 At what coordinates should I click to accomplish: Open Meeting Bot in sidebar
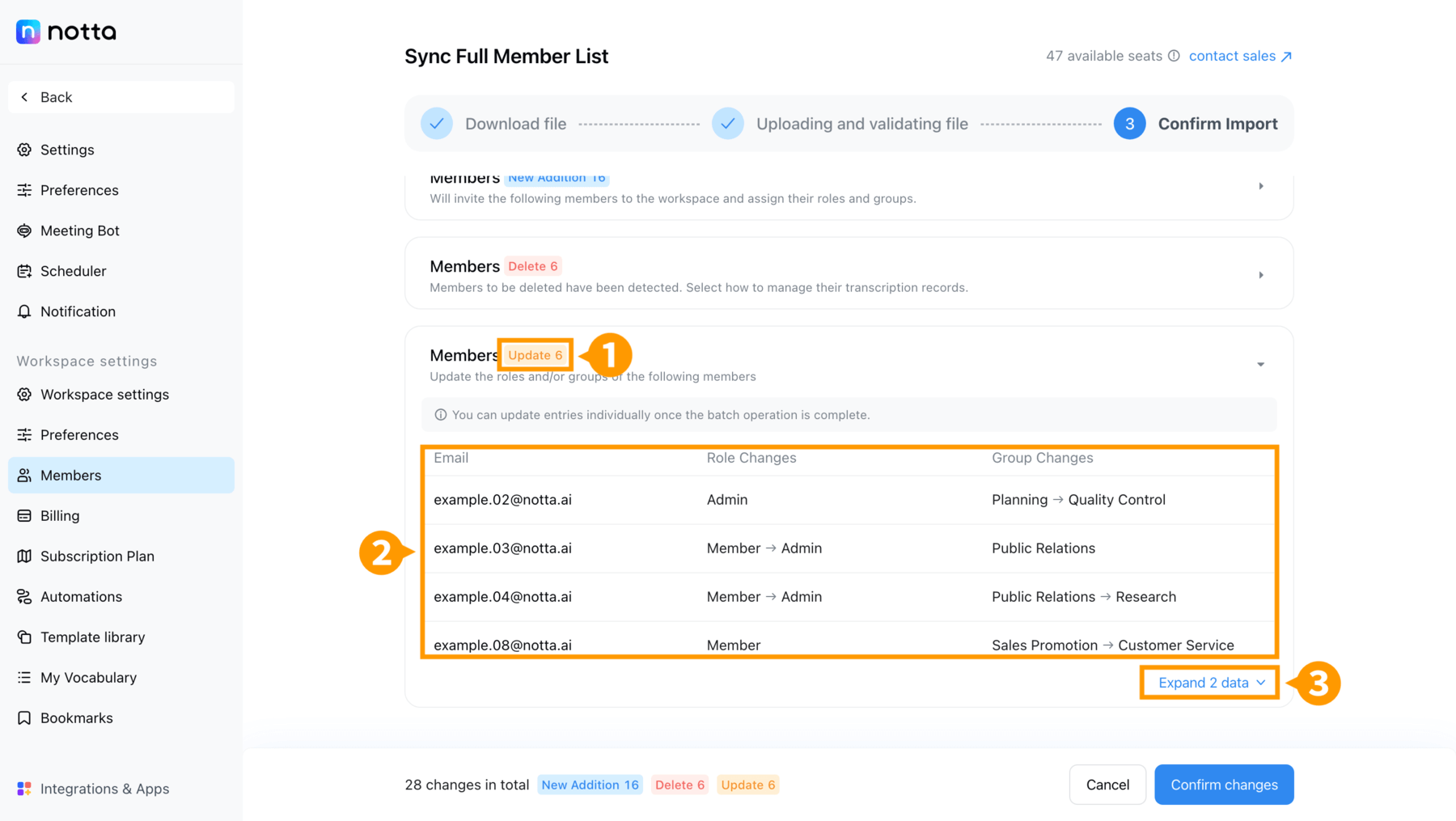click(x=121, y=231)
